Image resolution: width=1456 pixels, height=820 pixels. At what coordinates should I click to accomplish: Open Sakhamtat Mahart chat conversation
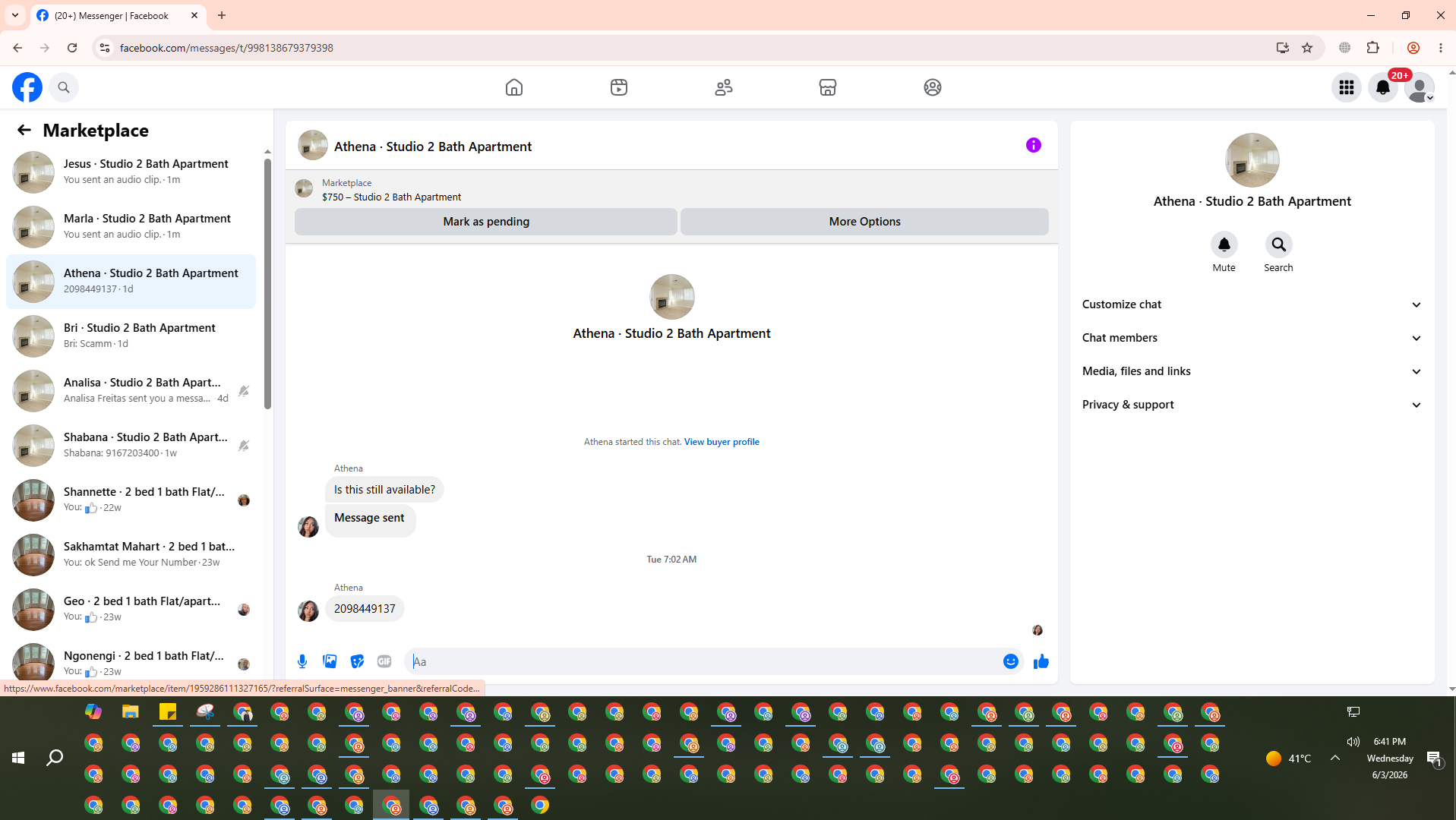[131, 554]
